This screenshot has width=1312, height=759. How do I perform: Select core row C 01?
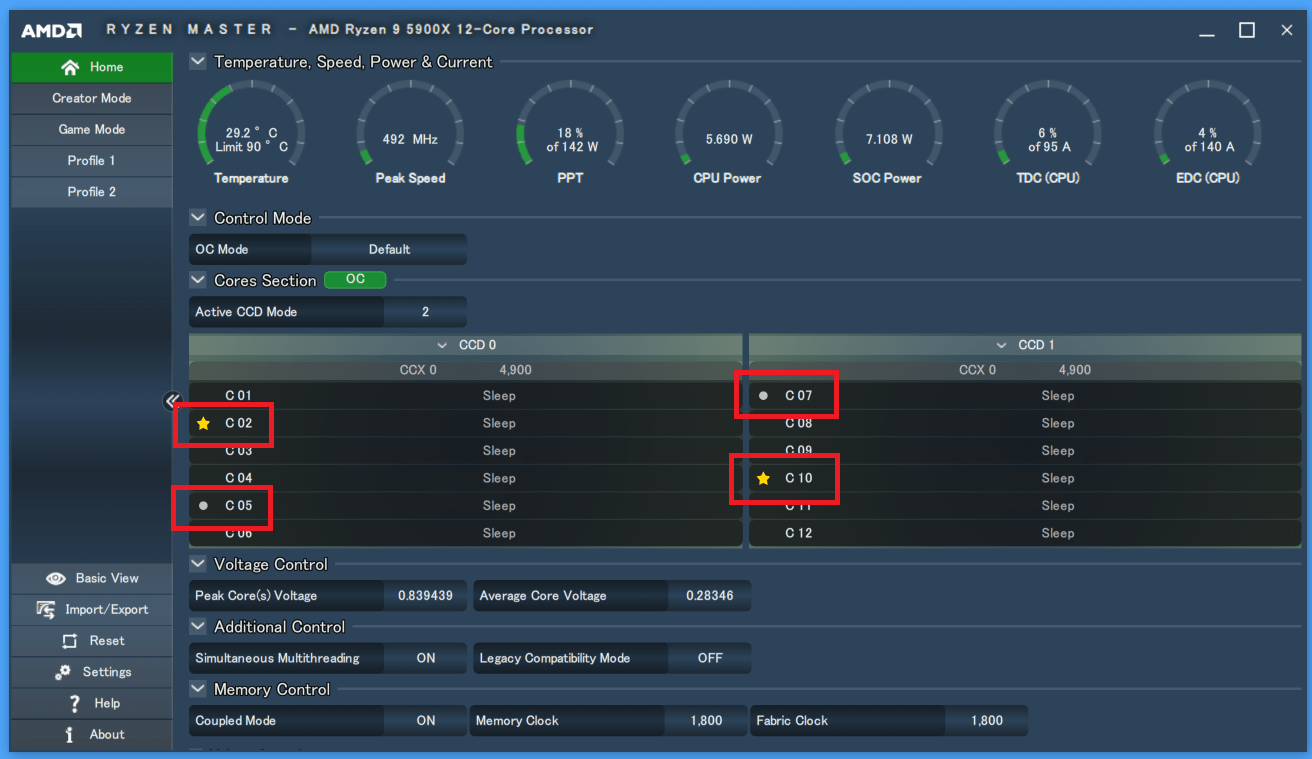[466, 396]
